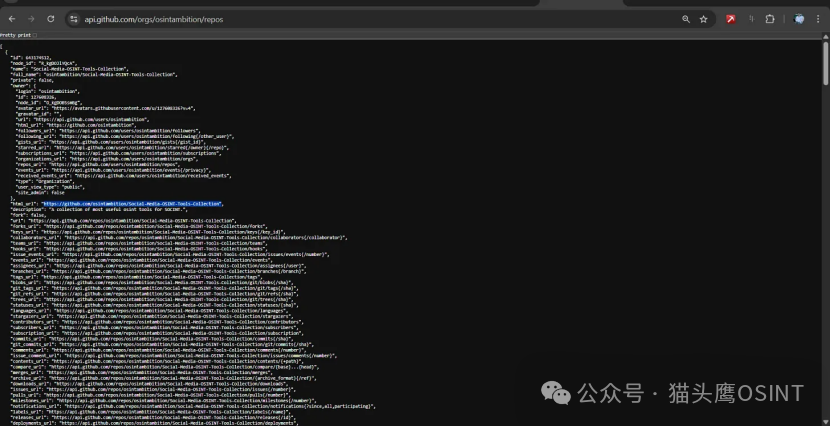Click the "pulls_url" line text

[150, 395]
